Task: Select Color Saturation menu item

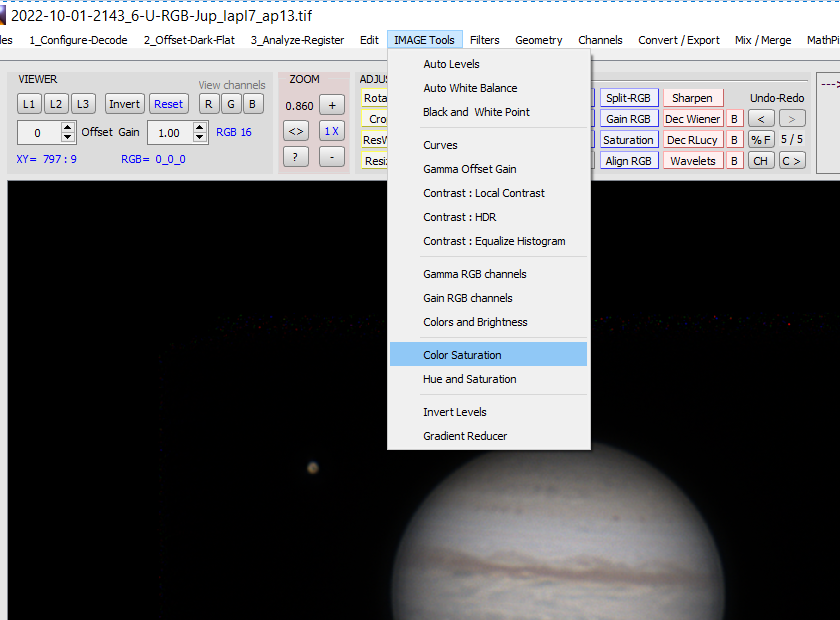Action: click(x=488, y=355)
